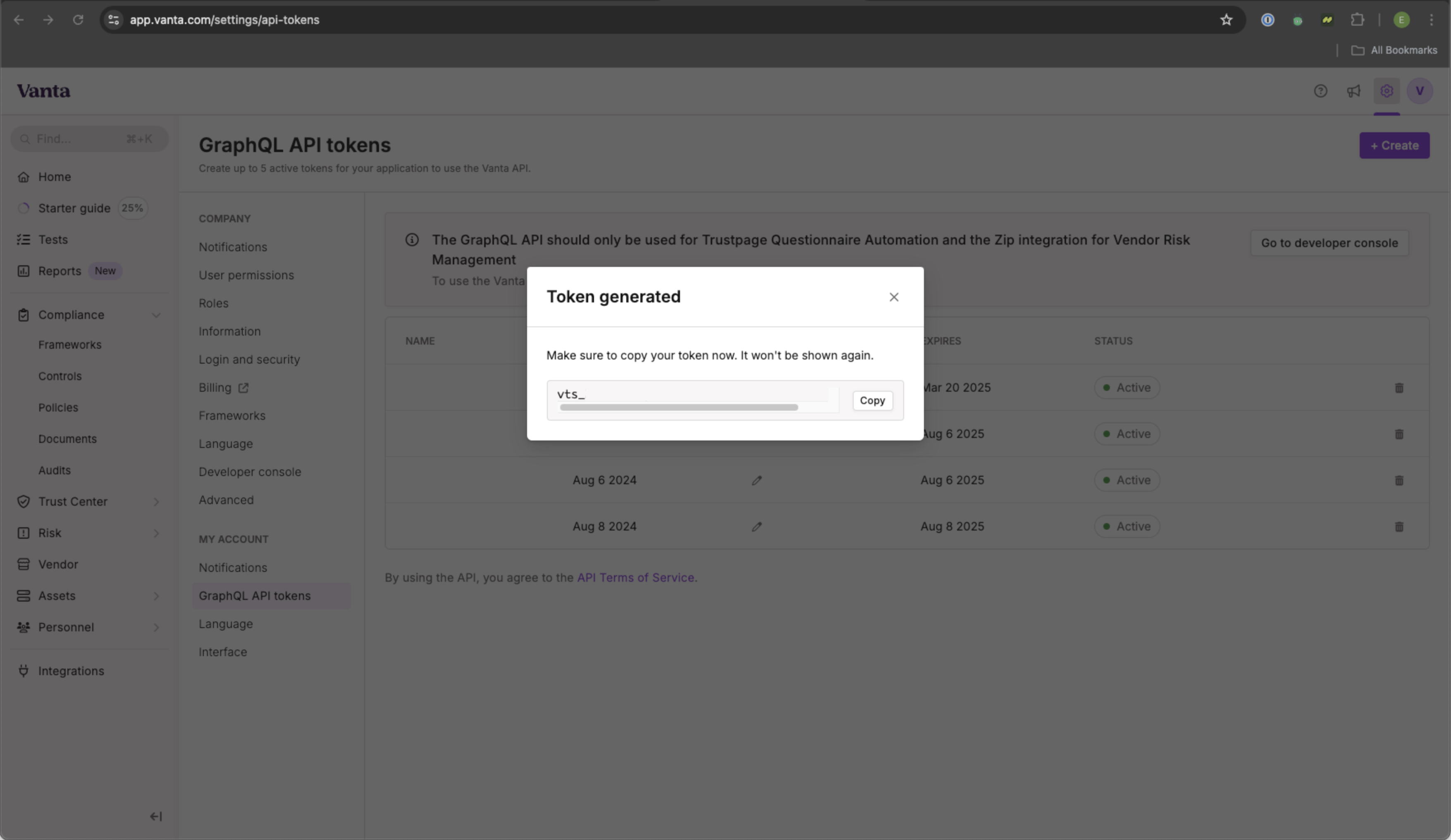The image size is (1451, 840).
Task: Go to developer console button
Action: point(1329,243)
